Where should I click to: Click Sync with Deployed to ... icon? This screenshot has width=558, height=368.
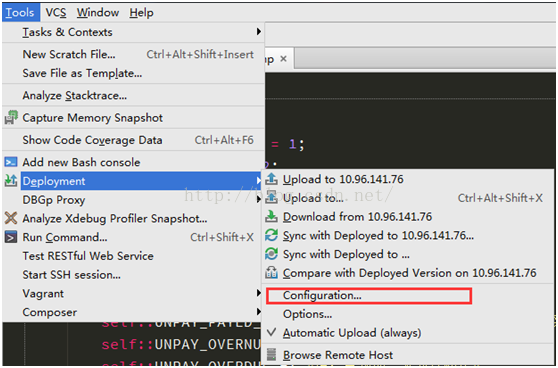272,254
